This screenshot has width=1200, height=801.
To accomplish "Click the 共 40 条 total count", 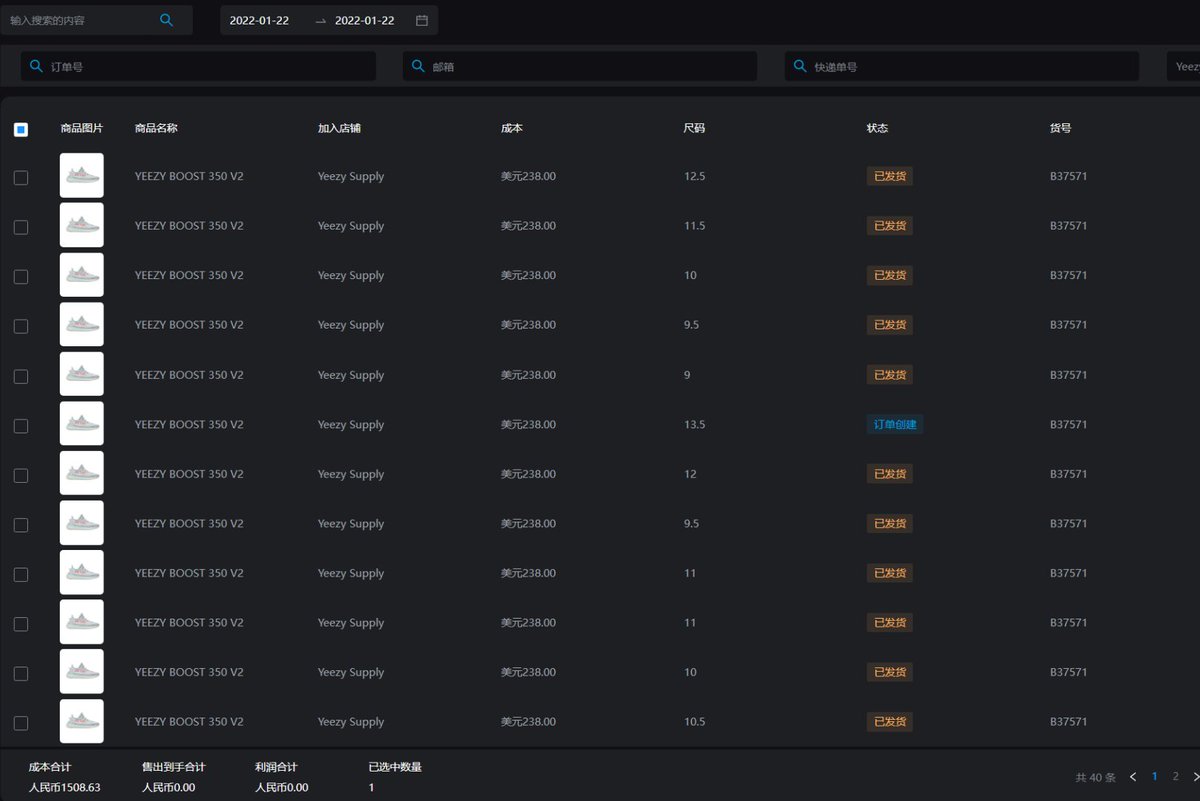I will click(x=1095, y=777).
